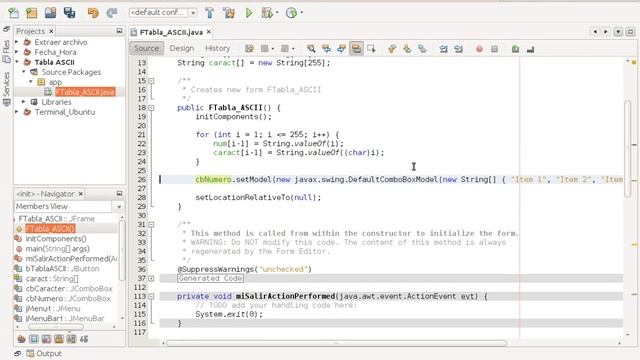Start macro recording with red circle icon

479,49
